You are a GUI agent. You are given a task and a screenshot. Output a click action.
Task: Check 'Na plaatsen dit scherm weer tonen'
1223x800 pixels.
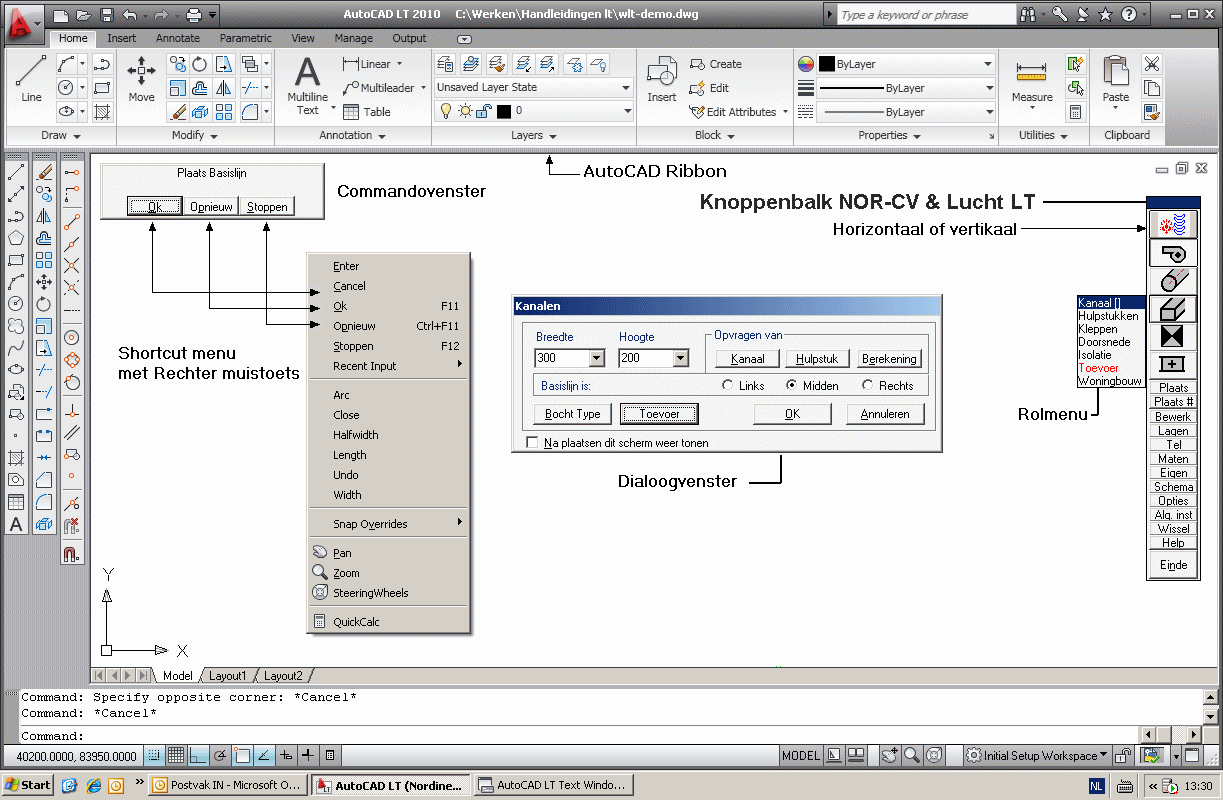click(x=531, y=442)
